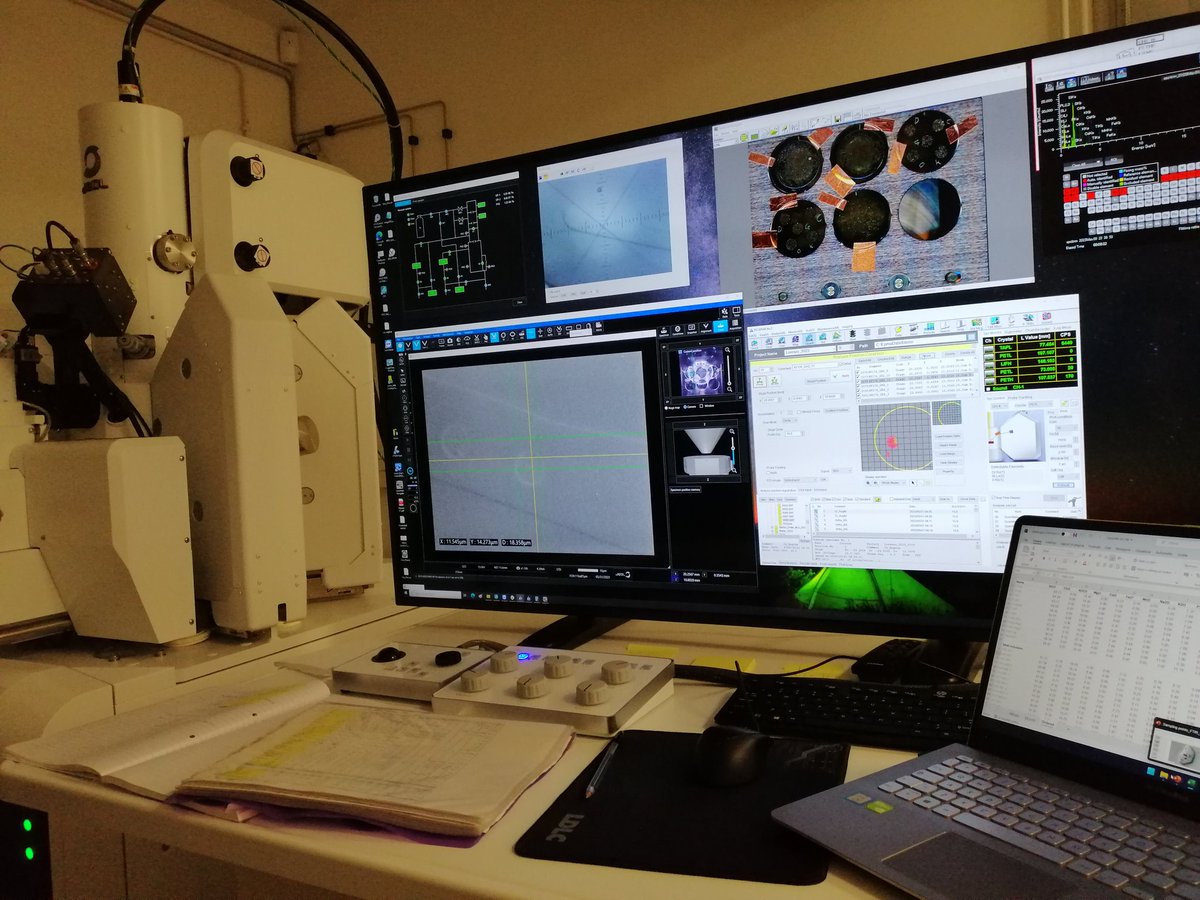1200x900 pixels.
Task: Zoom in using the chamber view upper magnifier
Action: tap(732, 431)
